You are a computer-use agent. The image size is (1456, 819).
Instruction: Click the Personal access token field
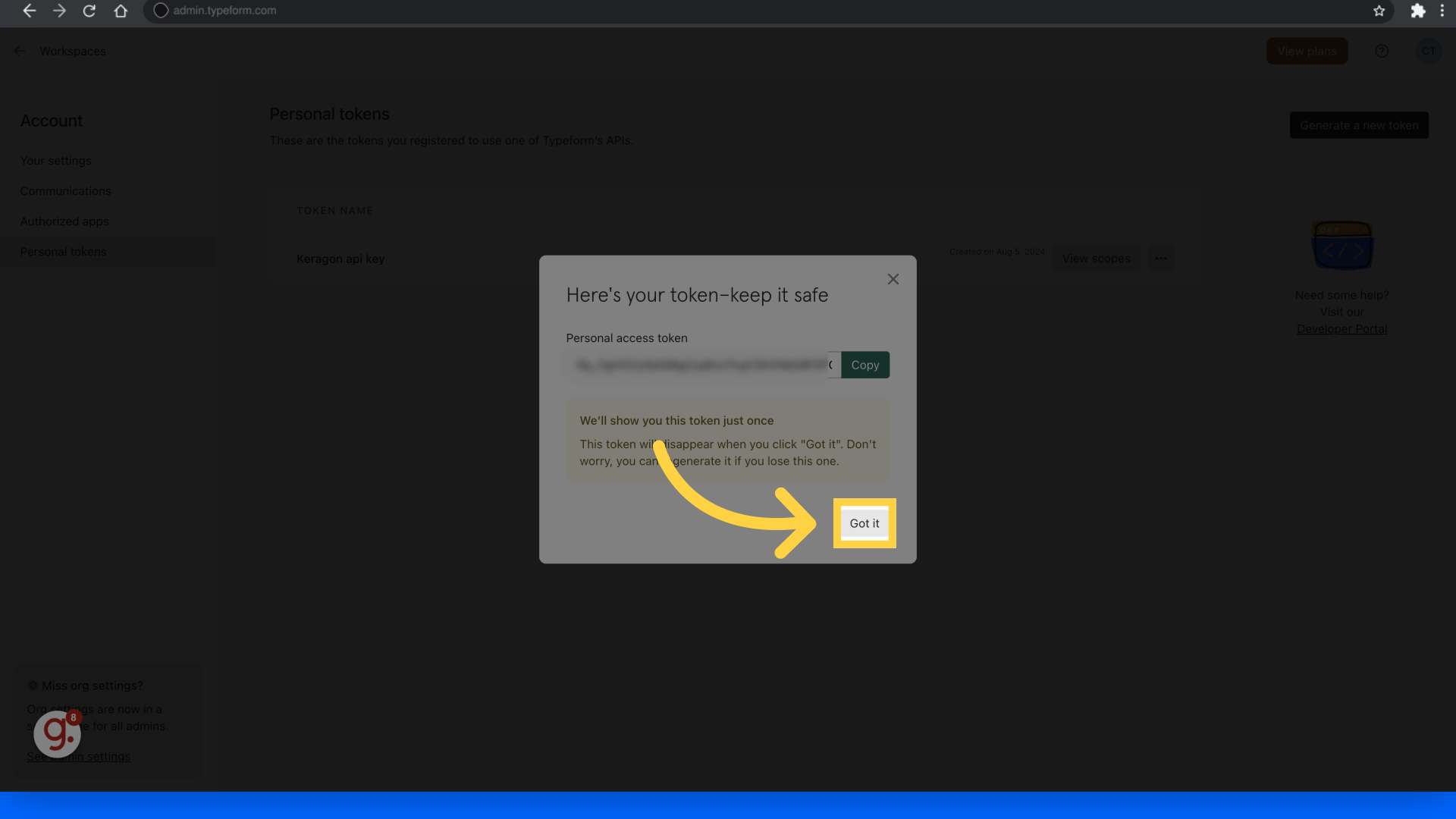[x=703, y=365]
